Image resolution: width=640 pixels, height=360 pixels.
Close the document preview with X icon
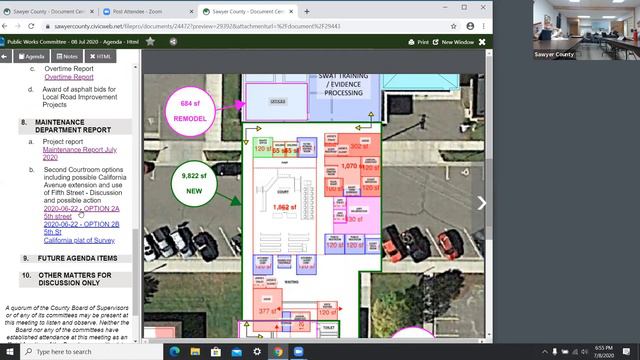[482, 42]
